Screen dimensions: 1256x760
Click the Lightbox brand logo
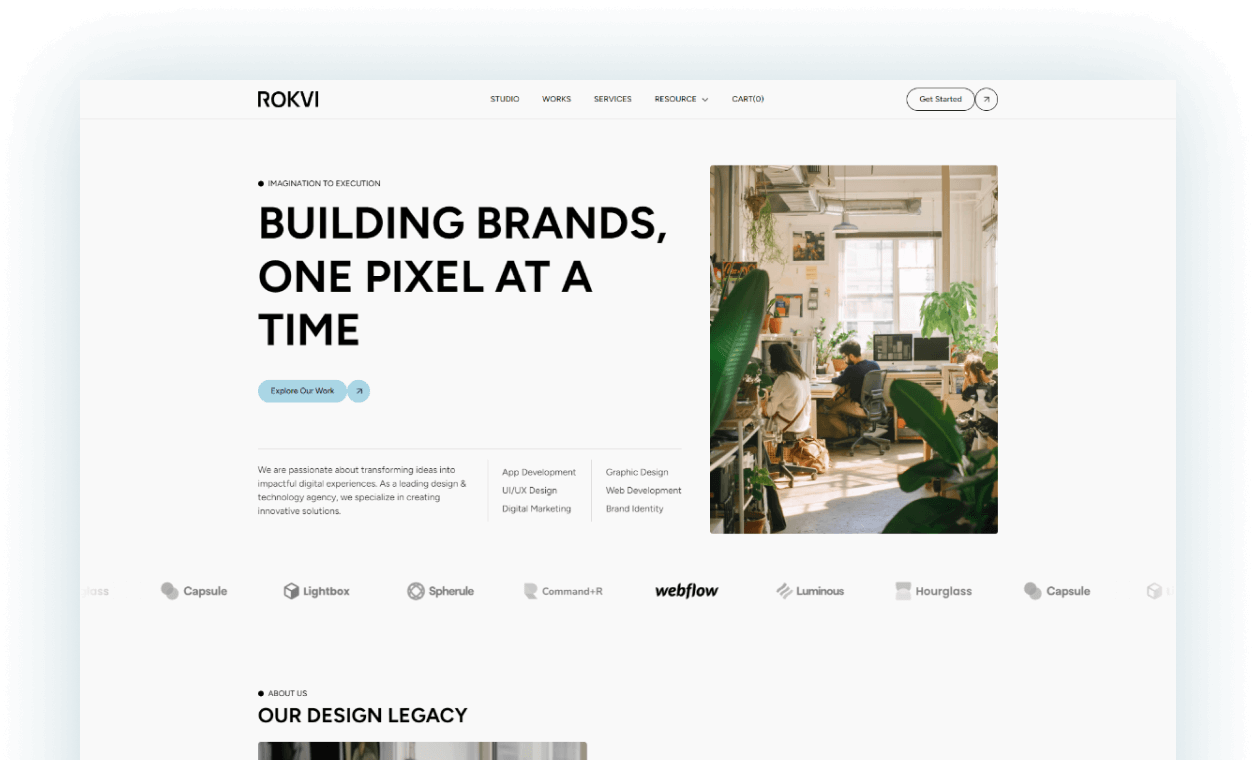coord(316,591)
